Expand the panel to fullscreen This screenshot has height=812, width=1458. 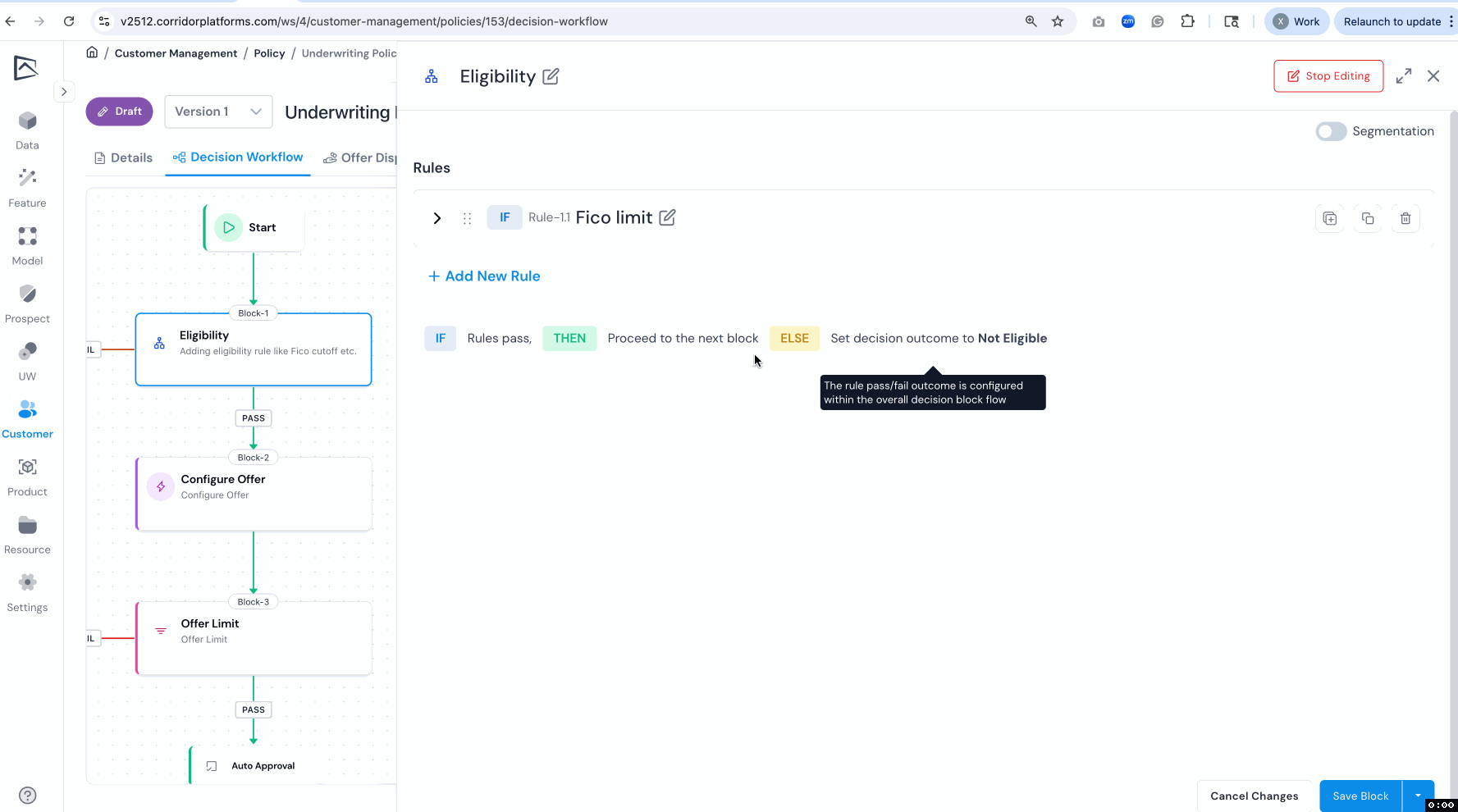click(x=1403, y=75)
